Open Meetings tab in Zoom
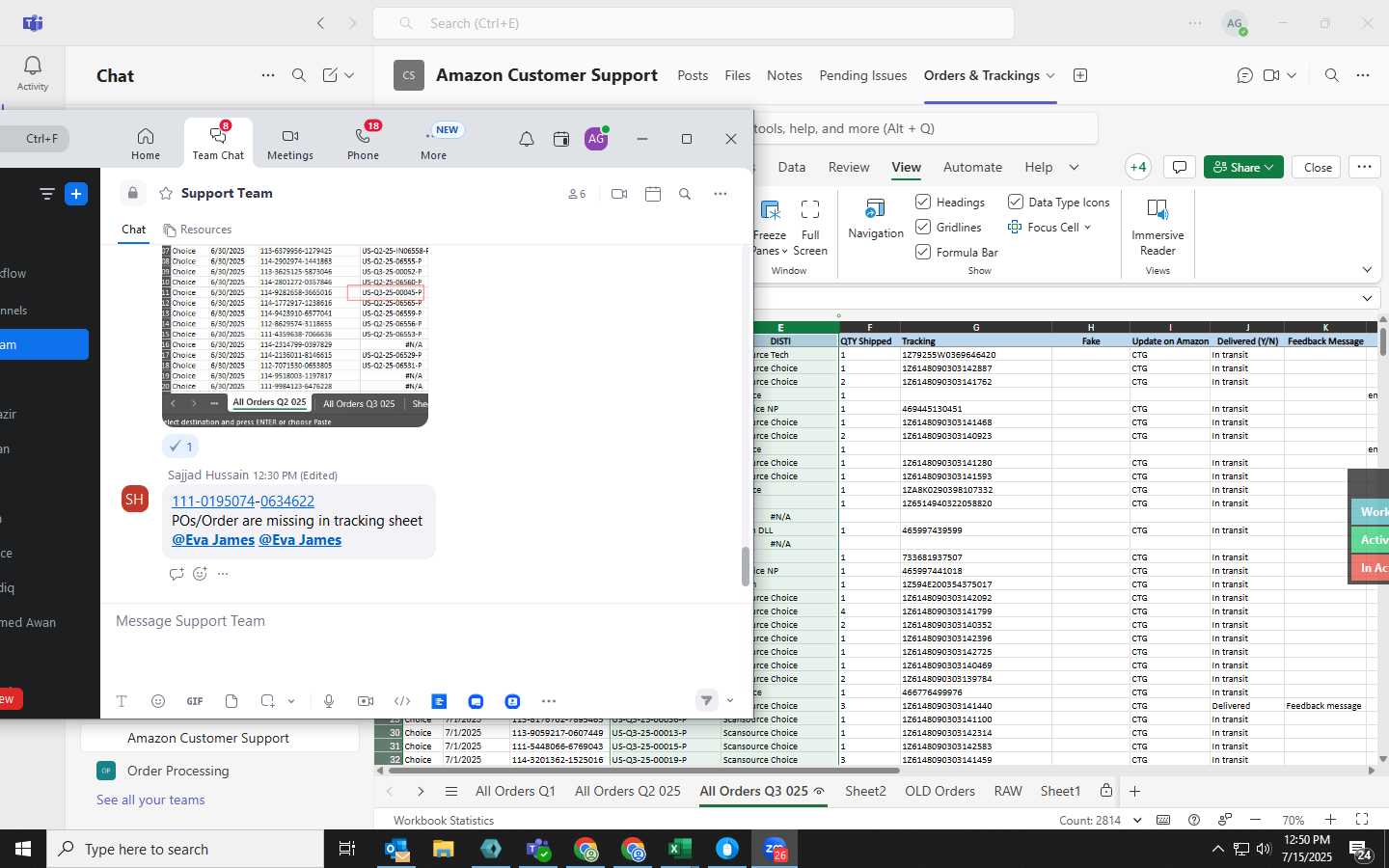This screenshot has width=1389, height=868. pyautogui.click(x=290, y=142)
